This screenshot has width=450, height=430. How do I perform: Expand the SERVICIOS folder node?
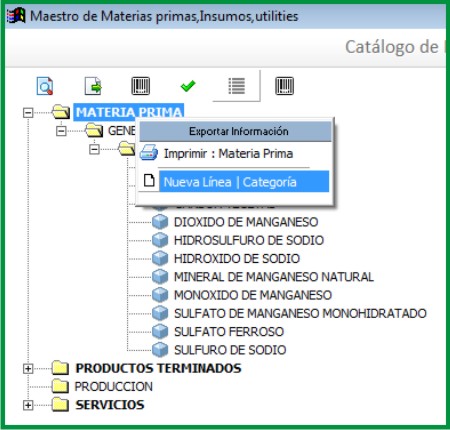point(28,405)
